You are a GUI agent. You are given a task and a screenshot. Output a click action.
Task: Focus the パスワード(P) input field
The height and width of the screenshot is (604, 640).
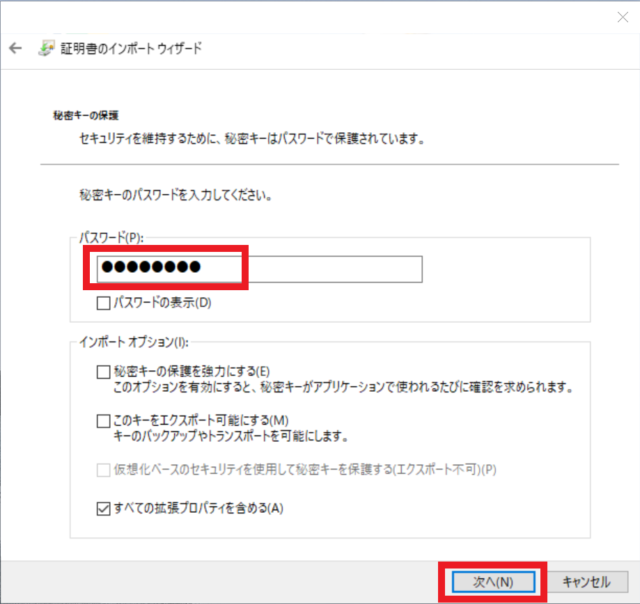pos(260,269)
